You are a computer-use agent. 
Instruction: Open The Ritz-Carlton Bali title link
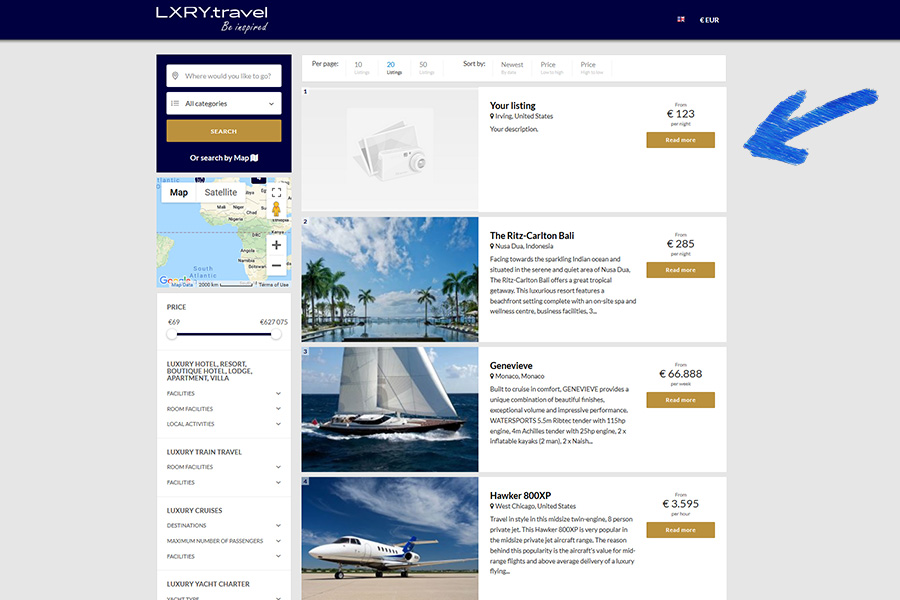point(532,235)
